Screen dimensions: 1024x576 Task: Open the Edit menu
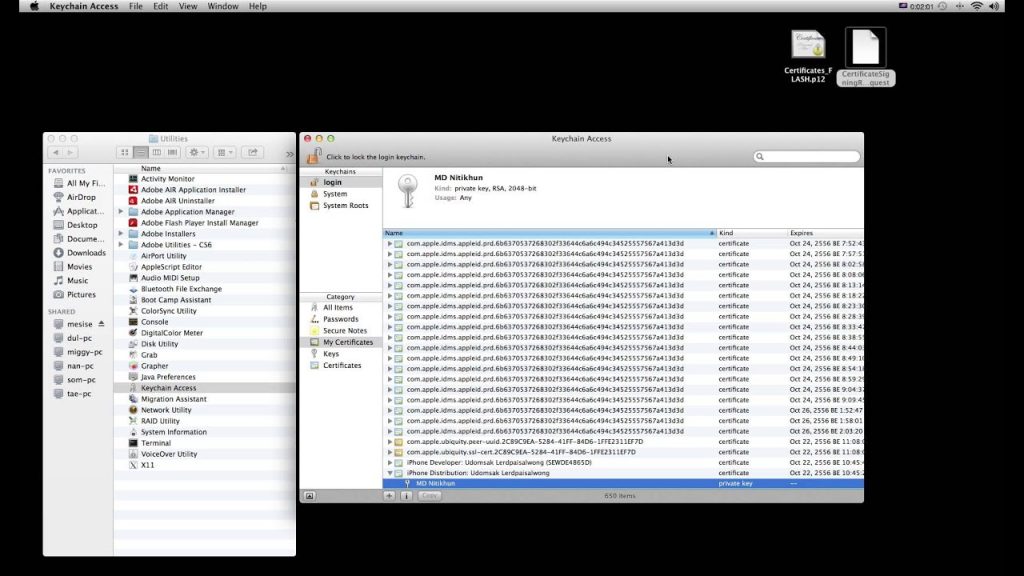coord(160,6)
